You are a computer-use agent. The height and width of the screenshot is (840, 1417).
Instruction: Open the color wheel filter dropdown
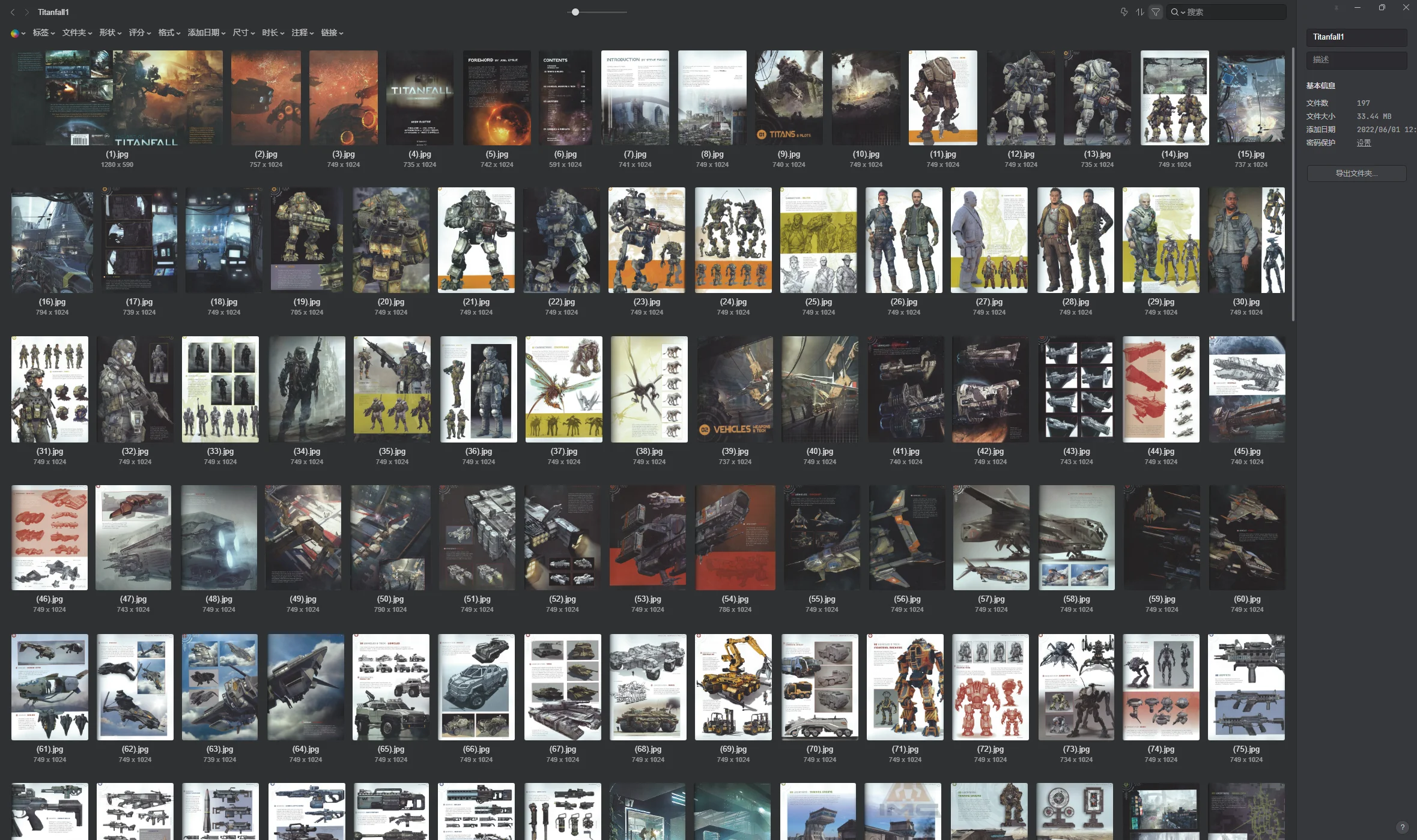pos(18,33)
